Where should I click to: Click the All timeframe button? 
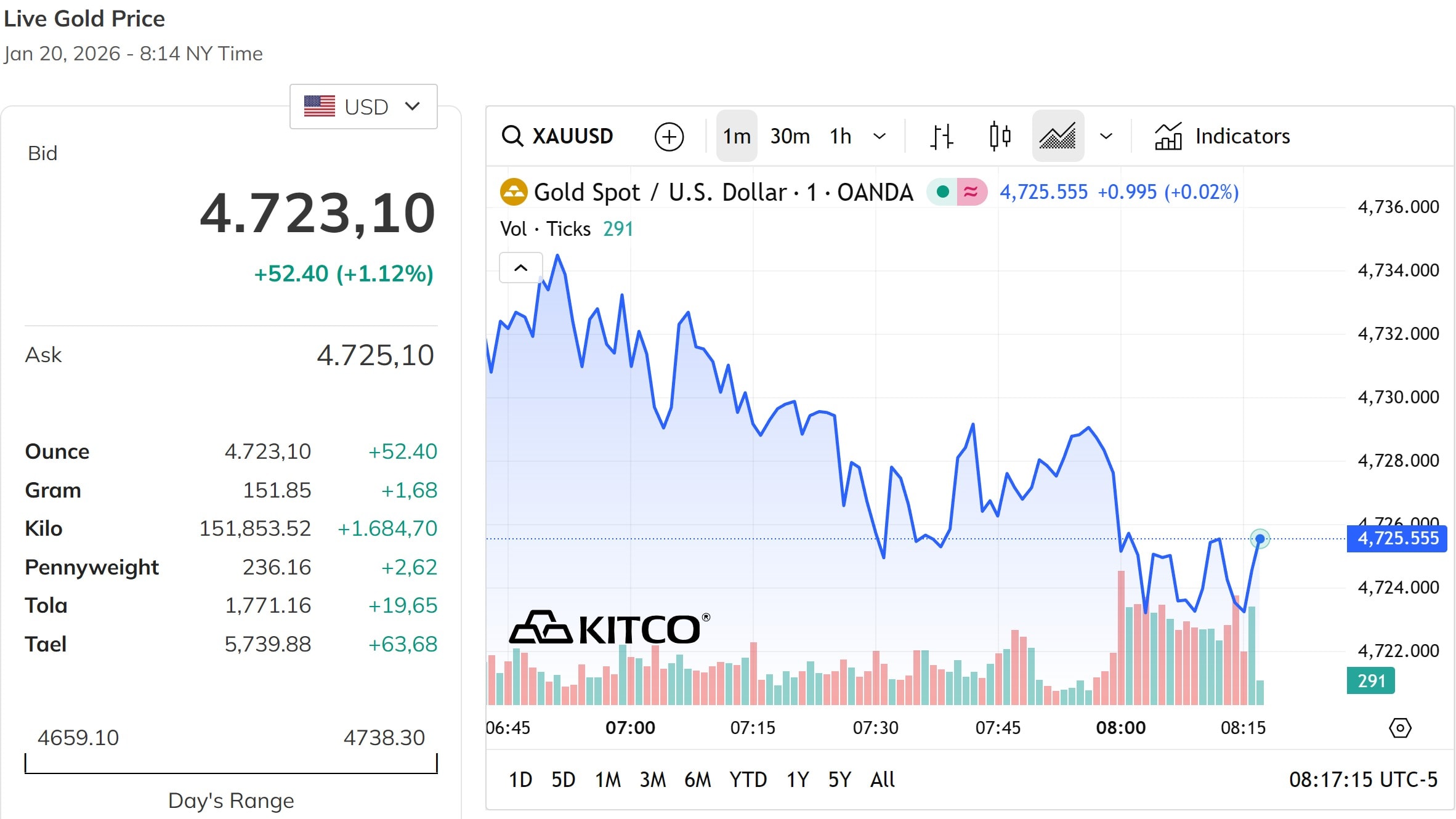[x=882, y=779]
